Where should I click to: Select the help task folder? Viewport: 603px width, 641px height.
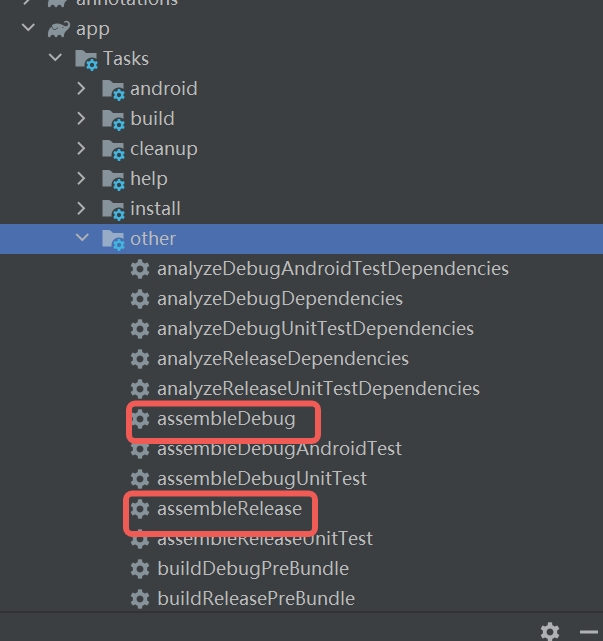pos(148,179)
